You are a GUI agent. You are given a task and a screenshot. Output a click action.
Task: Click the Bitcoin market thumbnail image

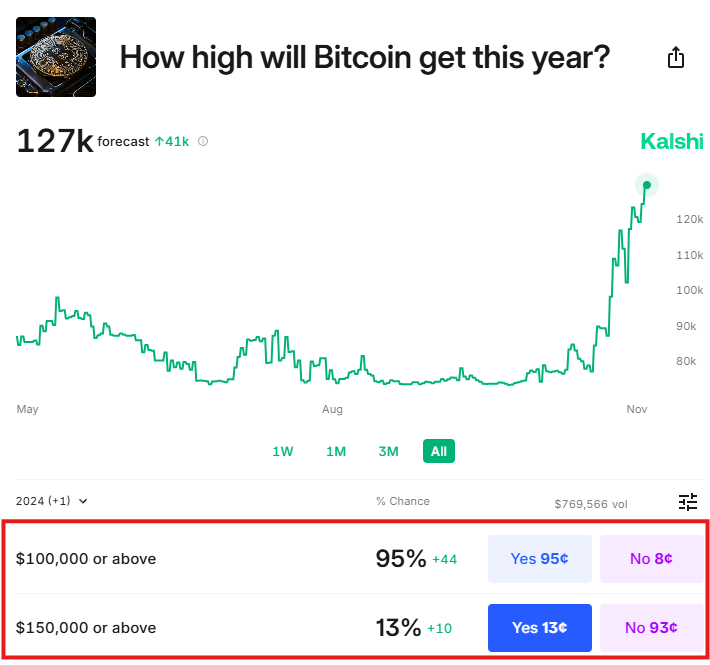pyautogui.click(x=56, y=57)
